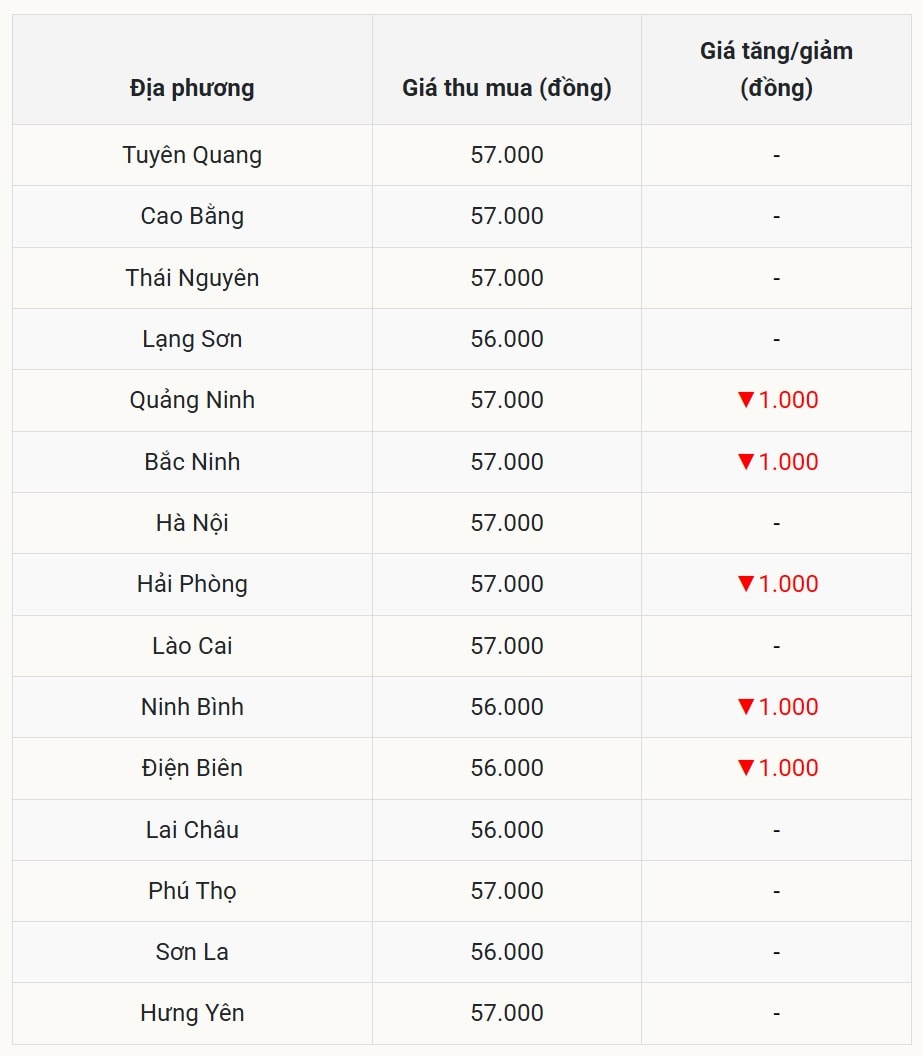Click the red down arrow for Điện Biên
The image size is (923, 1056).
point(745,768)
